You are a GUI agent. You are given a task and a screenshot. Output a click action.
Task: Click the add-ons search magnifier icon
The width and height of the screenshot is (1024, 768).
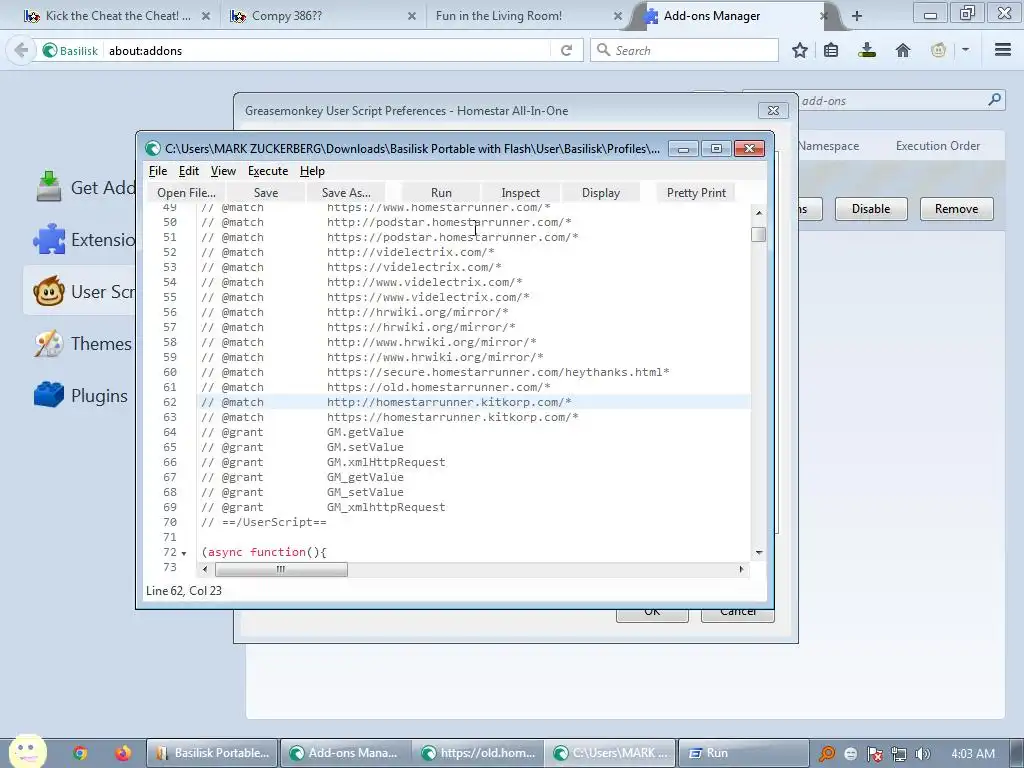pyautogui.click(x=994, y=100)
